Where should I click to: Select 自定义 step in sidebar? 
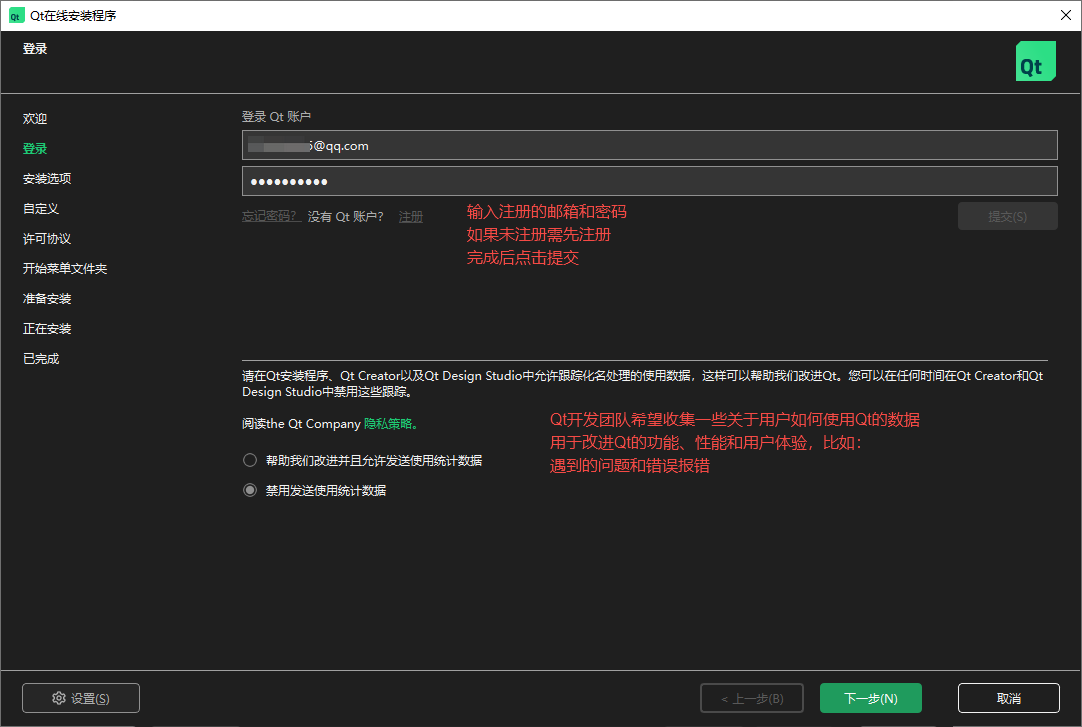pyautogui.click(x=41, y=208)
